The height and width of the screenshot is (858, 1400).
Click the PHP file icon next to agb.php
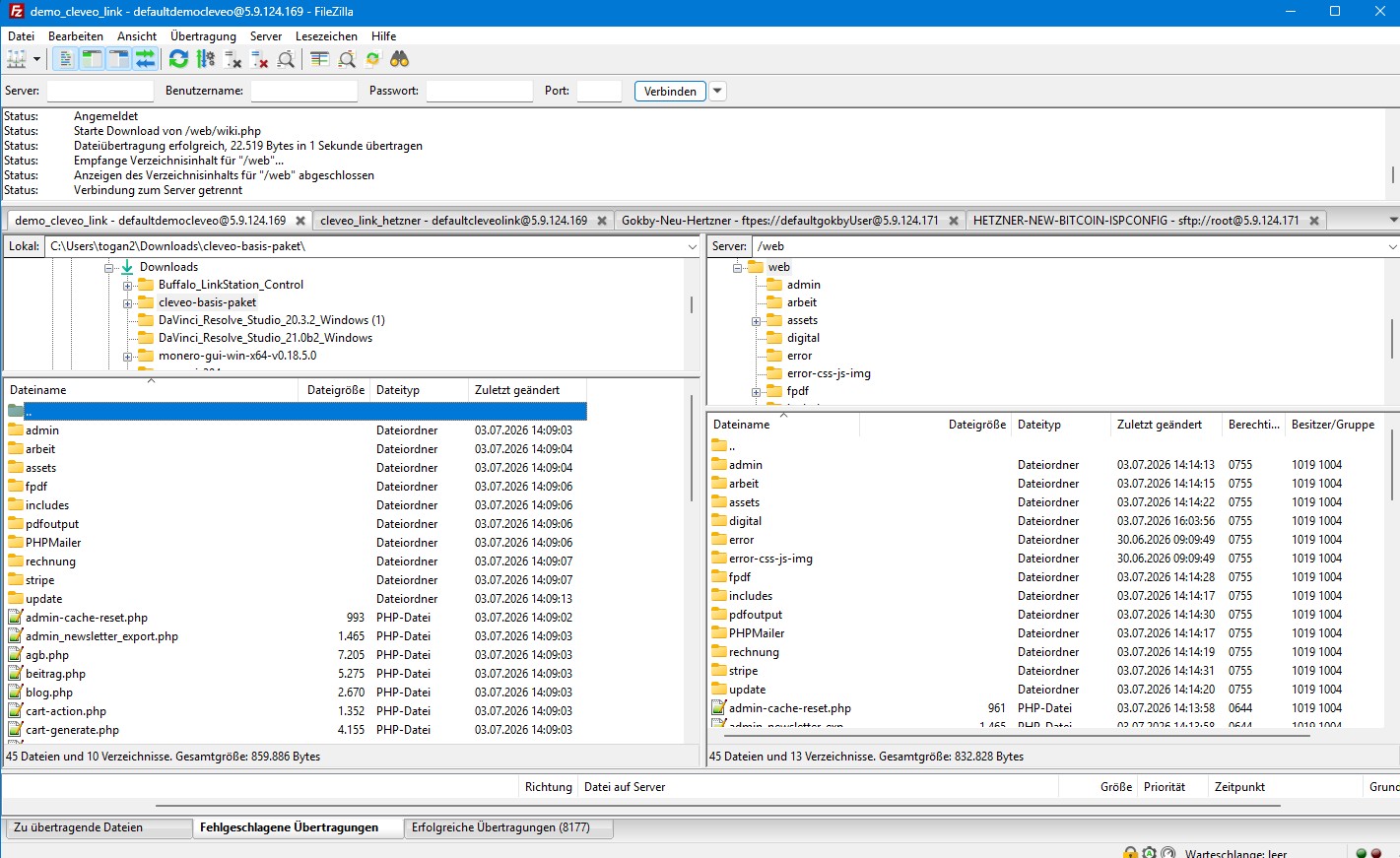pos(16,655)
